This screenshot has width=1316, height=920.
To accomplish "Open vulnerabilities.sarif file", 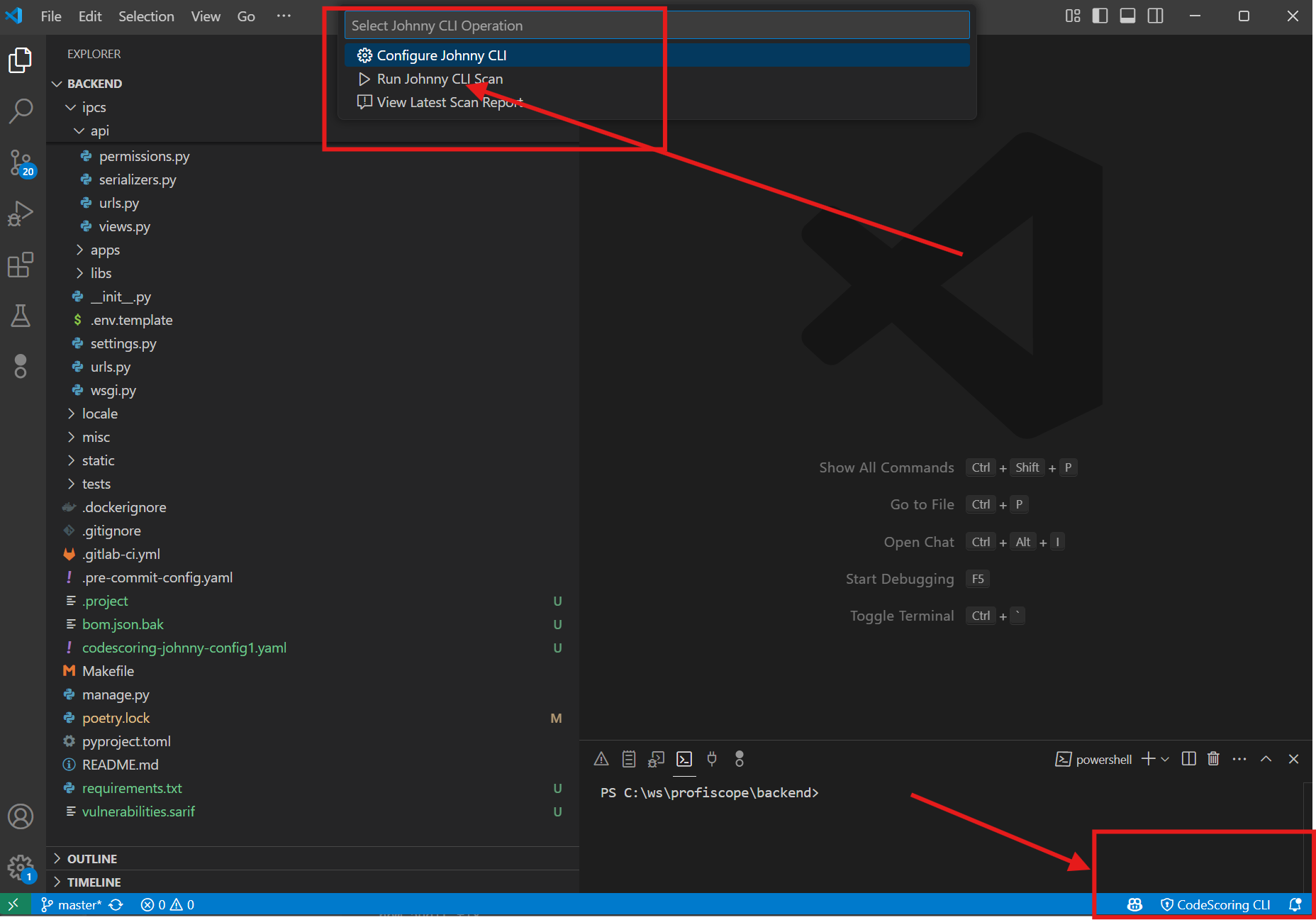I will pyautogui.click(x=313, y=811).
